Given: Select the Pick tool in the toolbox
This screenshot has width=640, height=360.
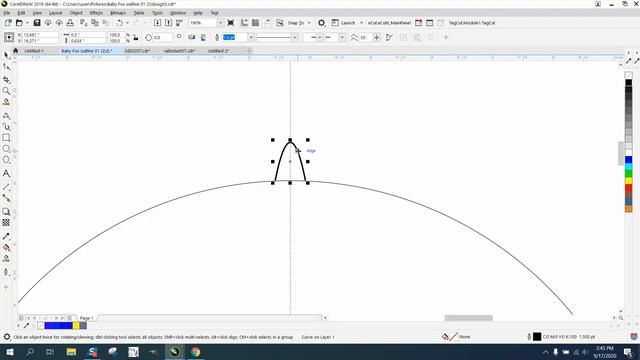Looking at the screenshot, I should point(6,55).
